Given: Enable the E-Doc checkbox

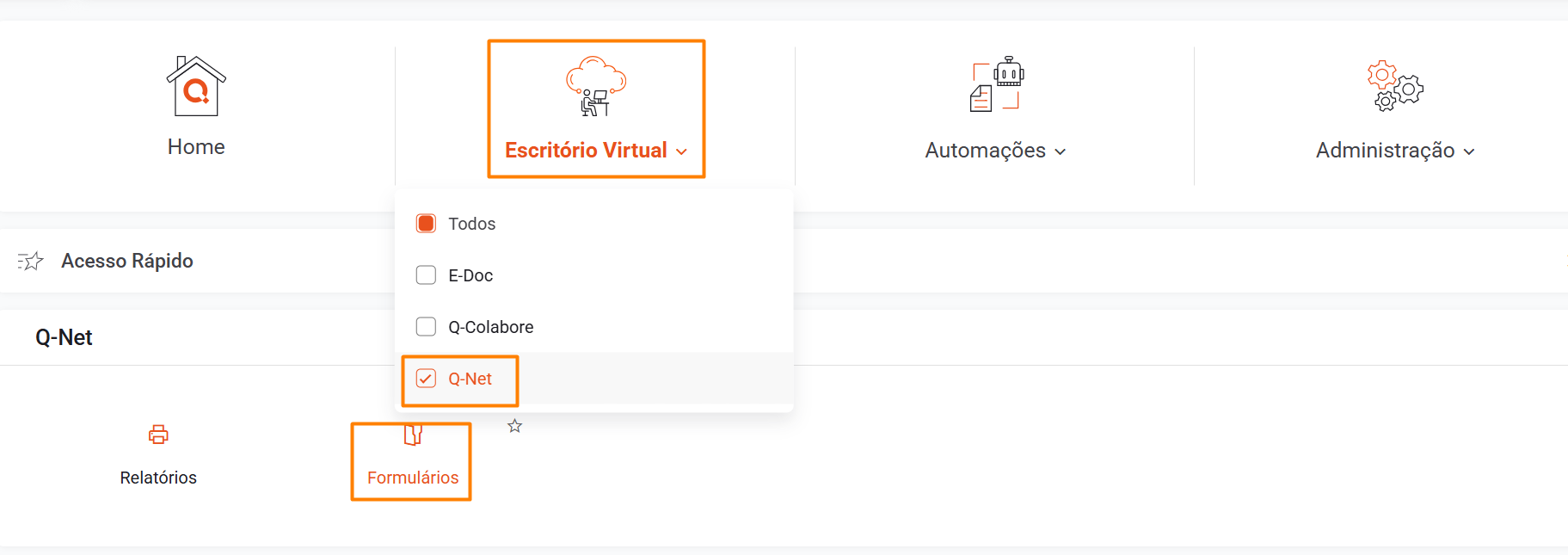Looking at the screenshot, I should [426, 275].
